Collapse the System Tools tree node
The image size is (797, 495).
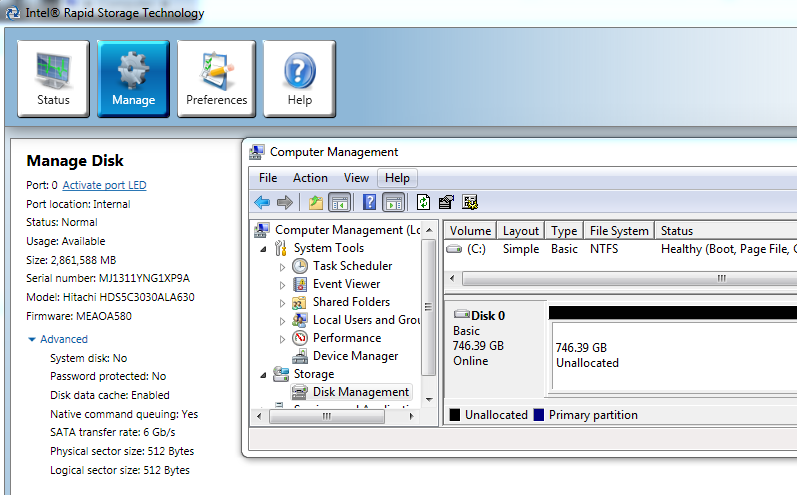click(265, 249)
